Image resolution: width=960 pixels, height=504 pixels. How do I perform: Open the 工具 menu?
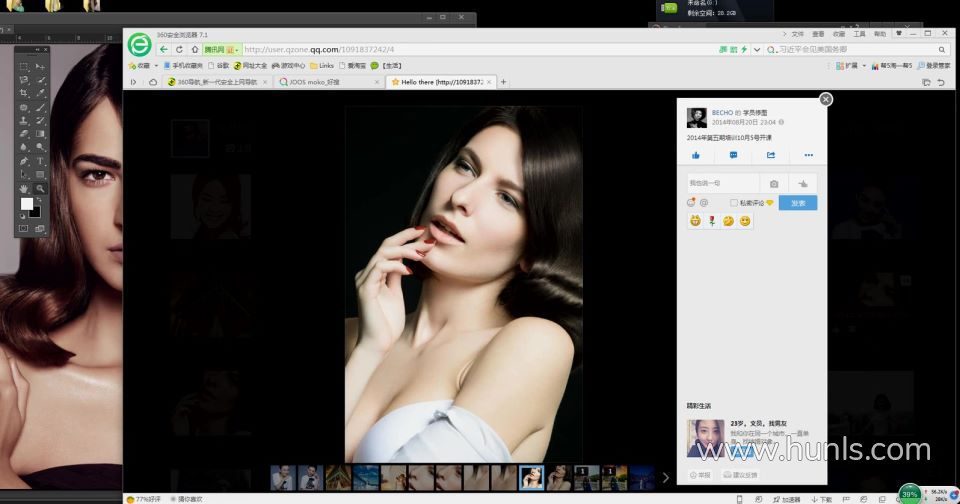(x=860, y=34)
